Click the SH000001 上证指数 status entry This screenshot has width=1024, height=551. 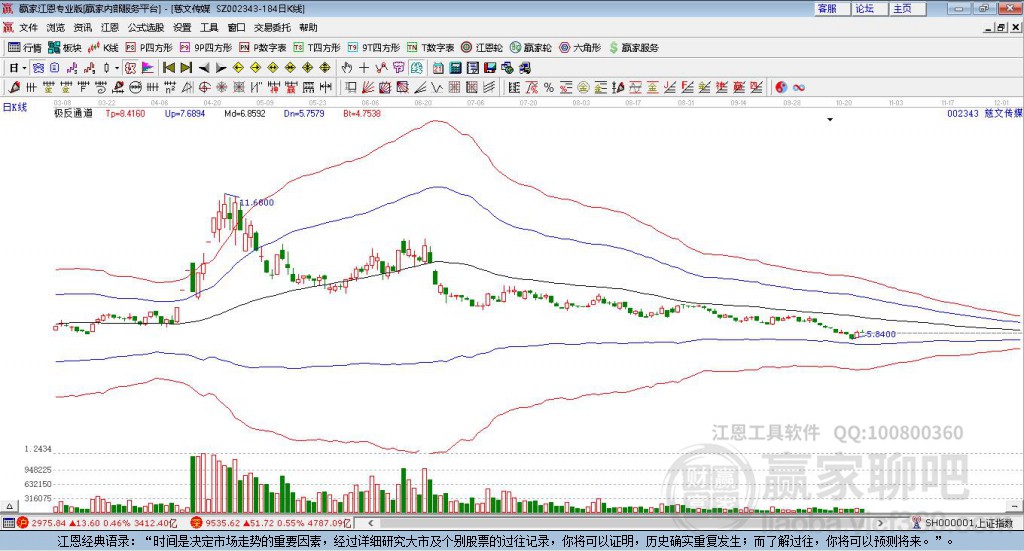(968, 523)
